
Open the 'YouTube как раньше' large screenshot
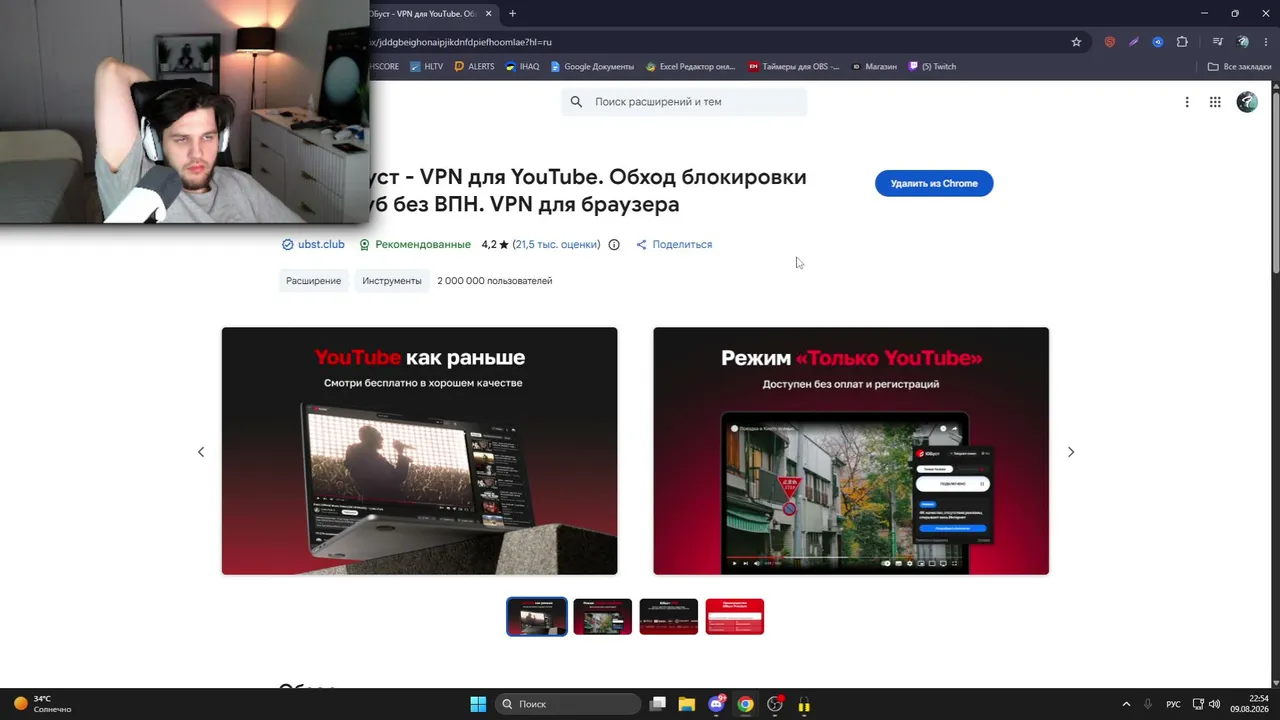click(x=419, y=451)
